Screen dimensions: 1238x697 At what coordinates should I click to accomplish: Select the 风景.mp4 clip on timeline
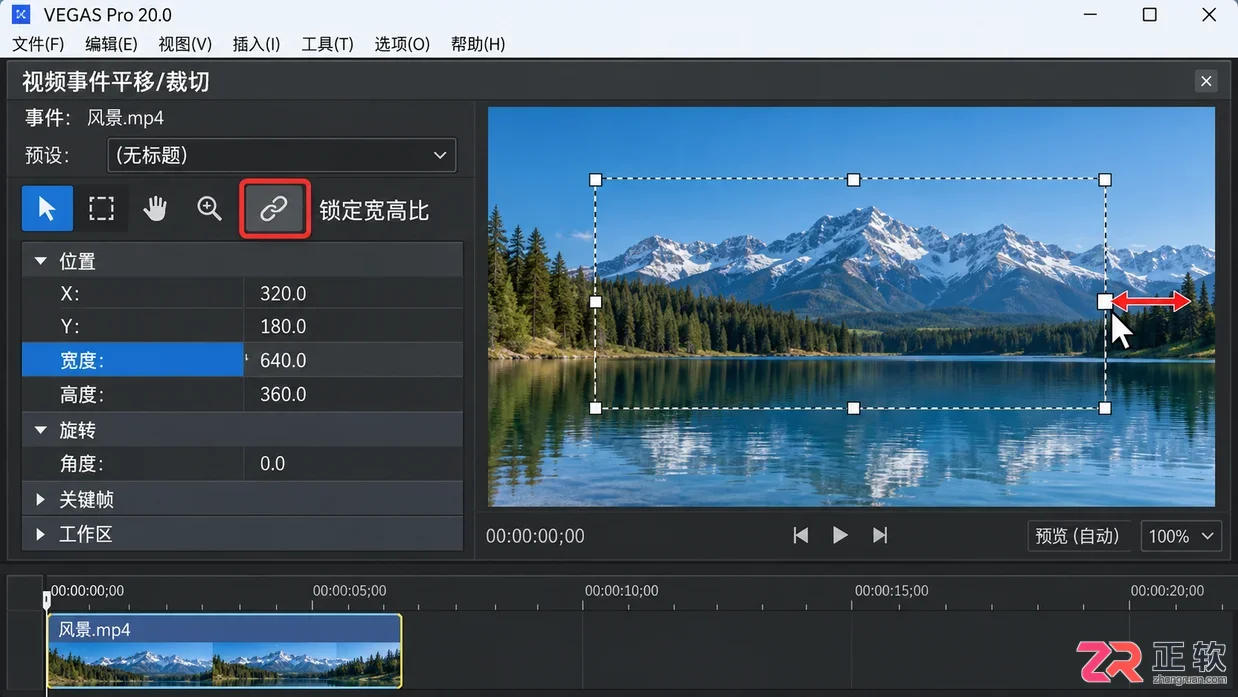click(224, 651)
